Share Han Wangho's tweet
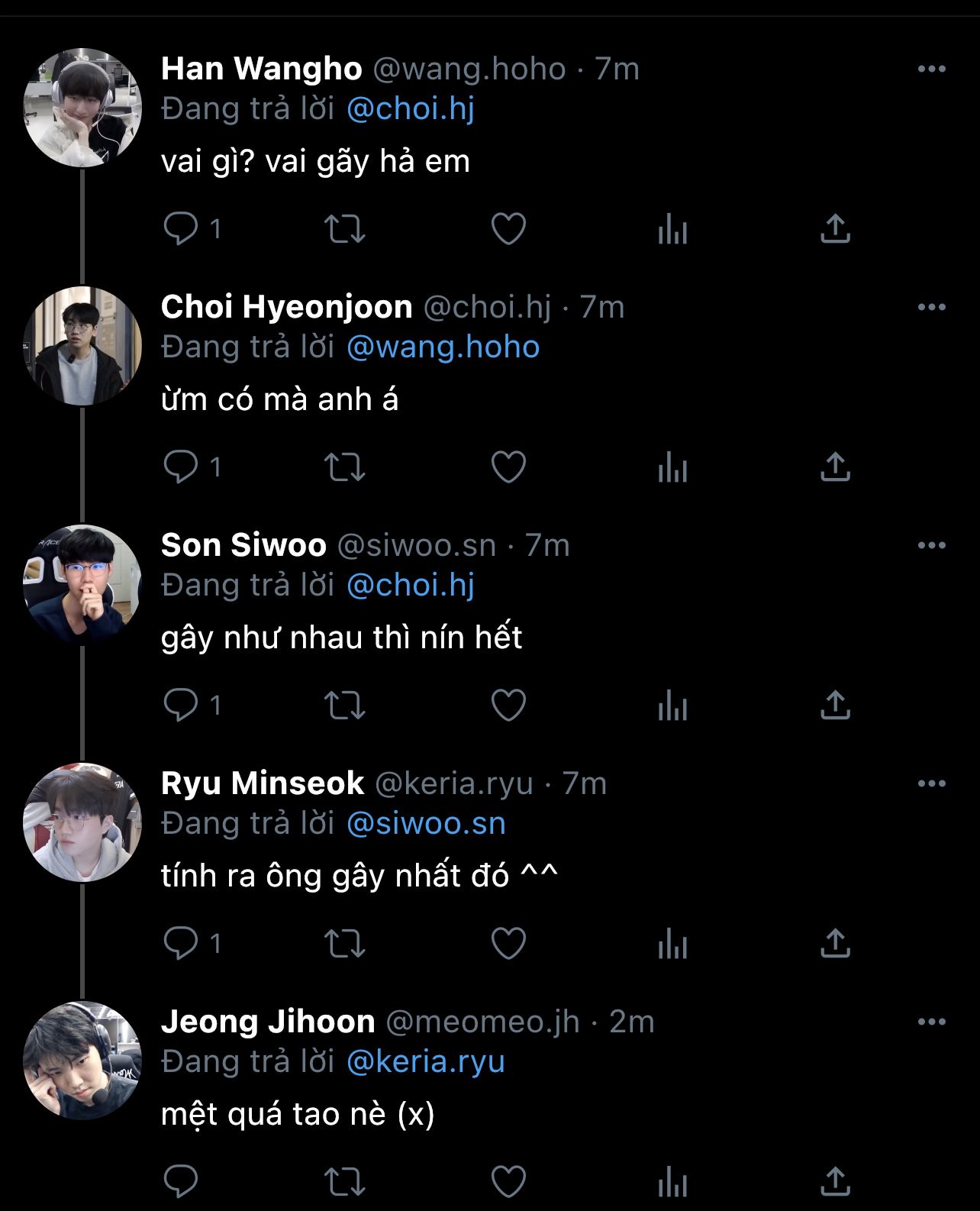The width and height of the screenshot is (980, 1211). [x=835, y=228]
